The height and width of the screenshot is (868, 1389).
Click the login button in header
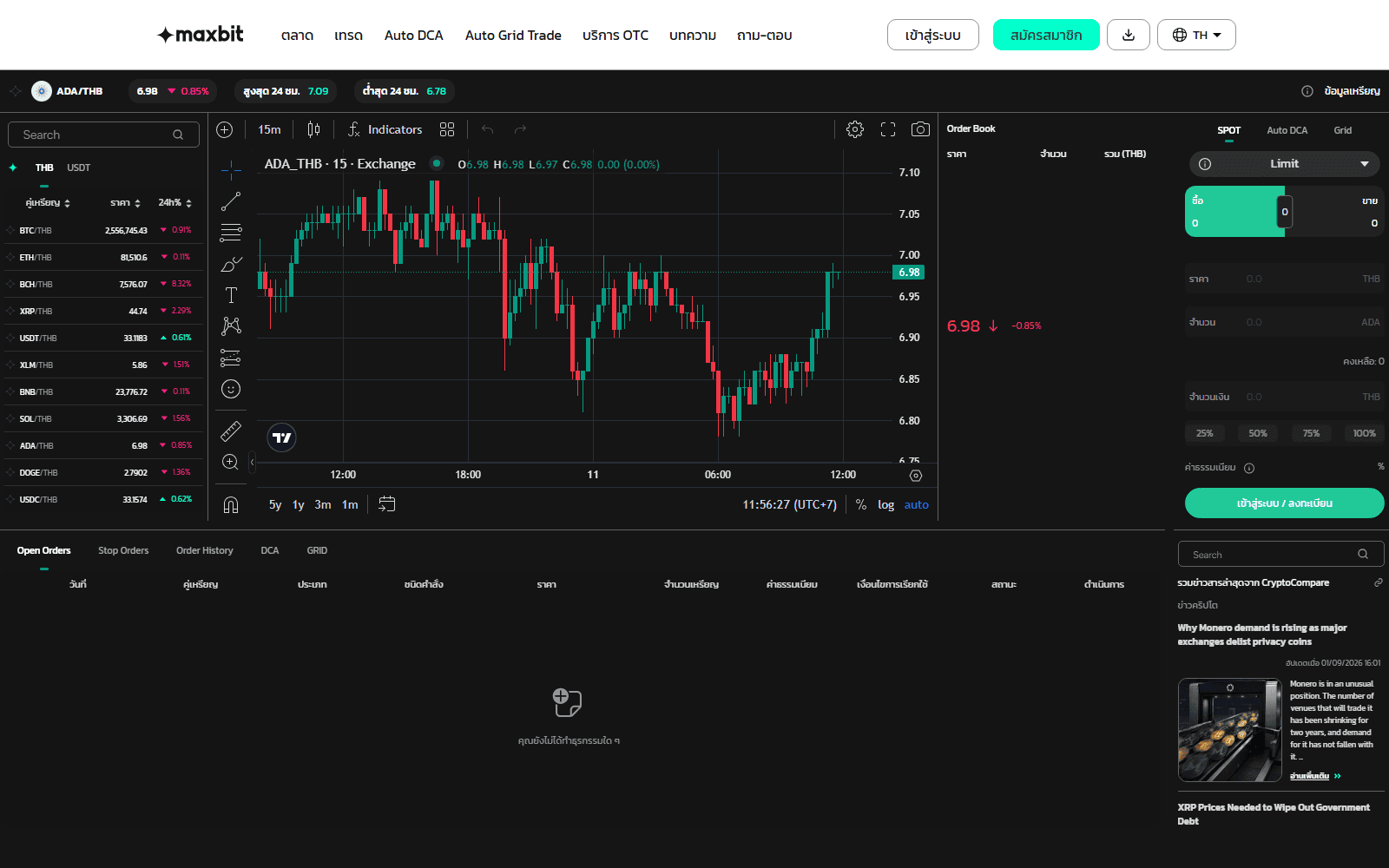coord(932,35)
